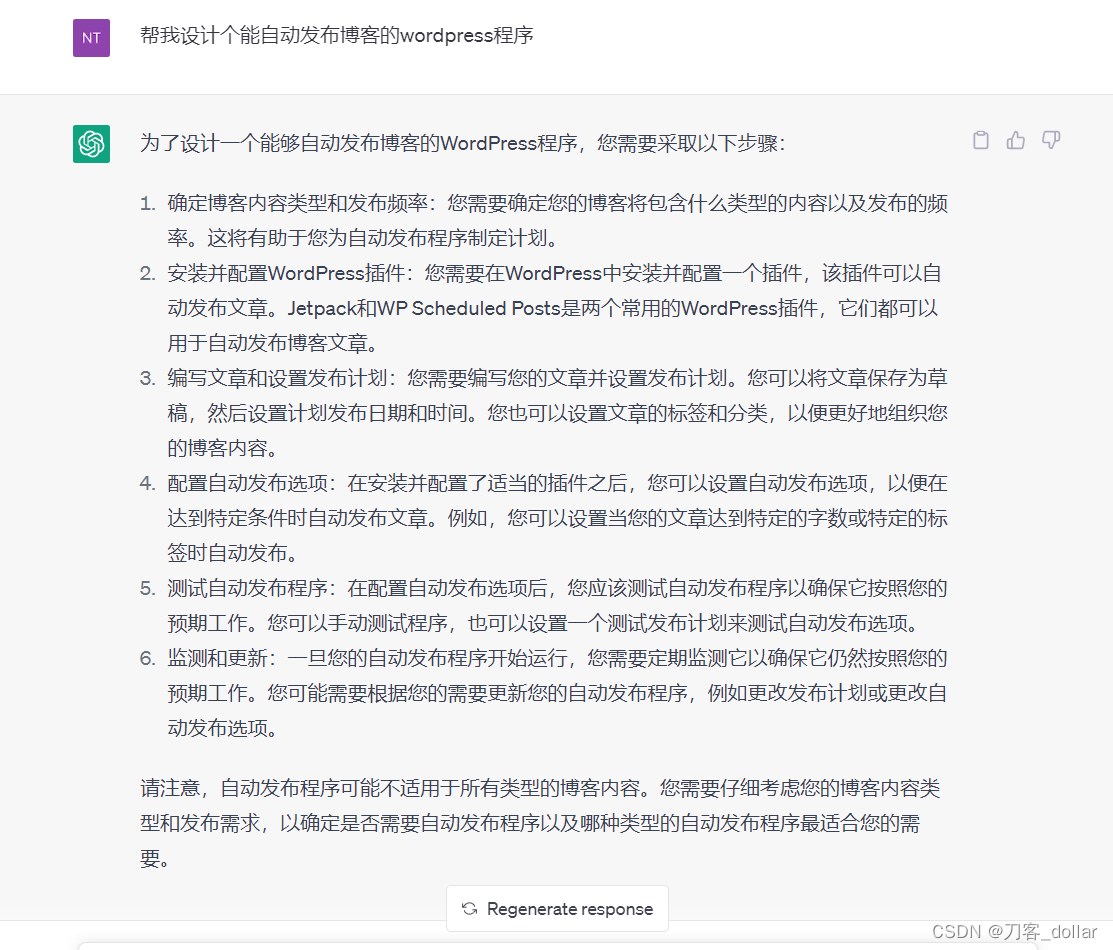
Task: Click the intro line 为了设计一个能够自动发布博客
Action: click(463, 143)
